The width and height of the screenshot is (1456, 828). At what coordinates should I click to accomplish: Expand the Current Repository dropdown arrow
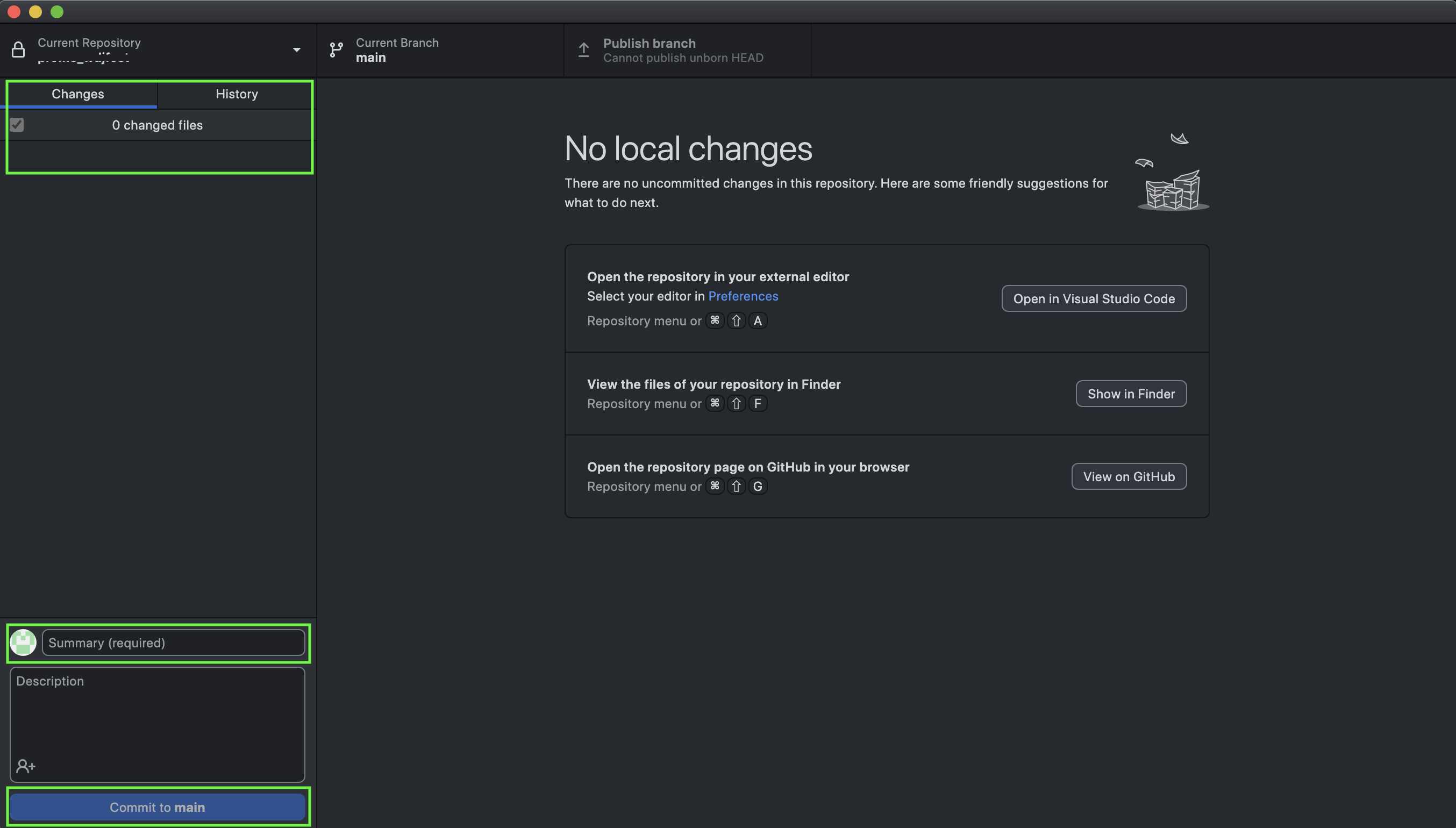click(296, 50)
